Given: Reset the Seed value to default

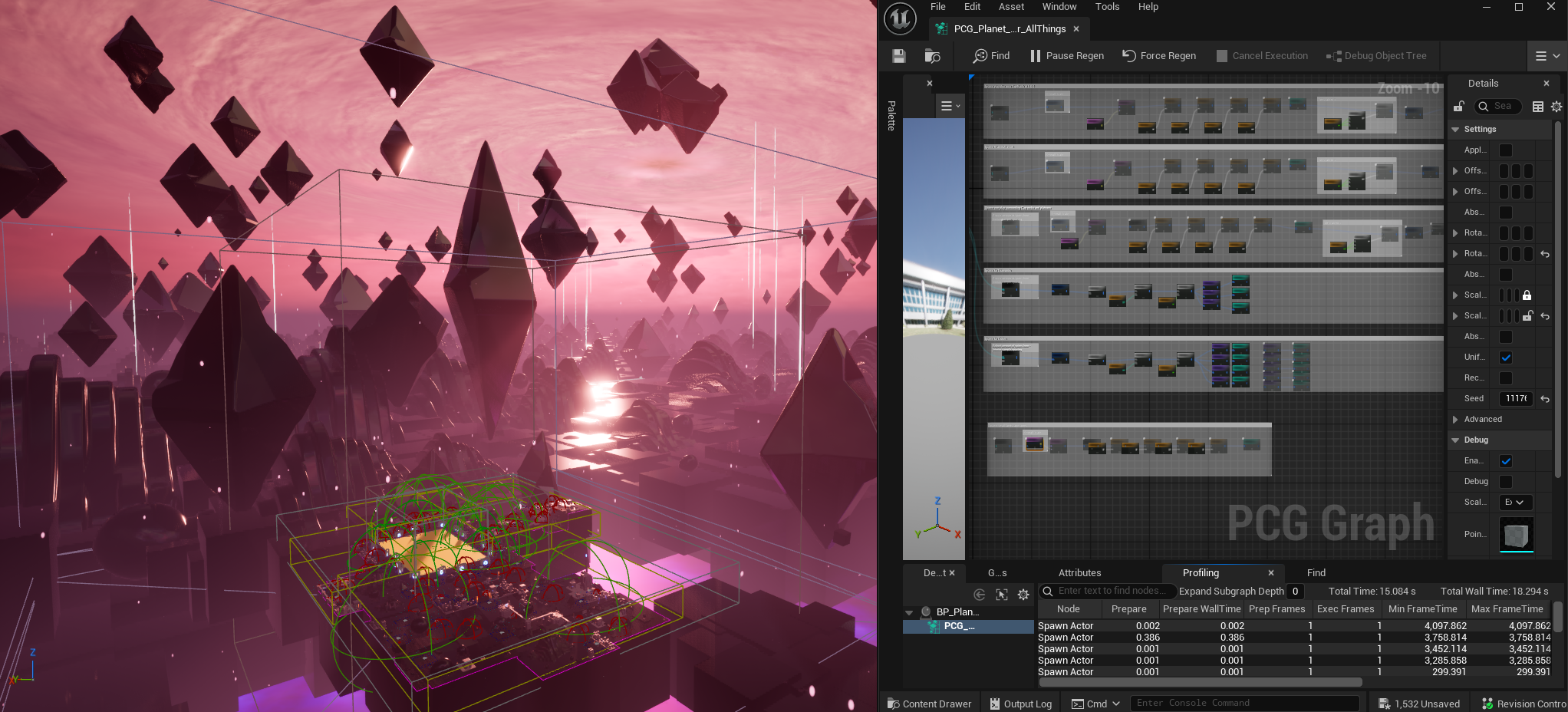Looking at the screenshot, I should [1545, 399].
